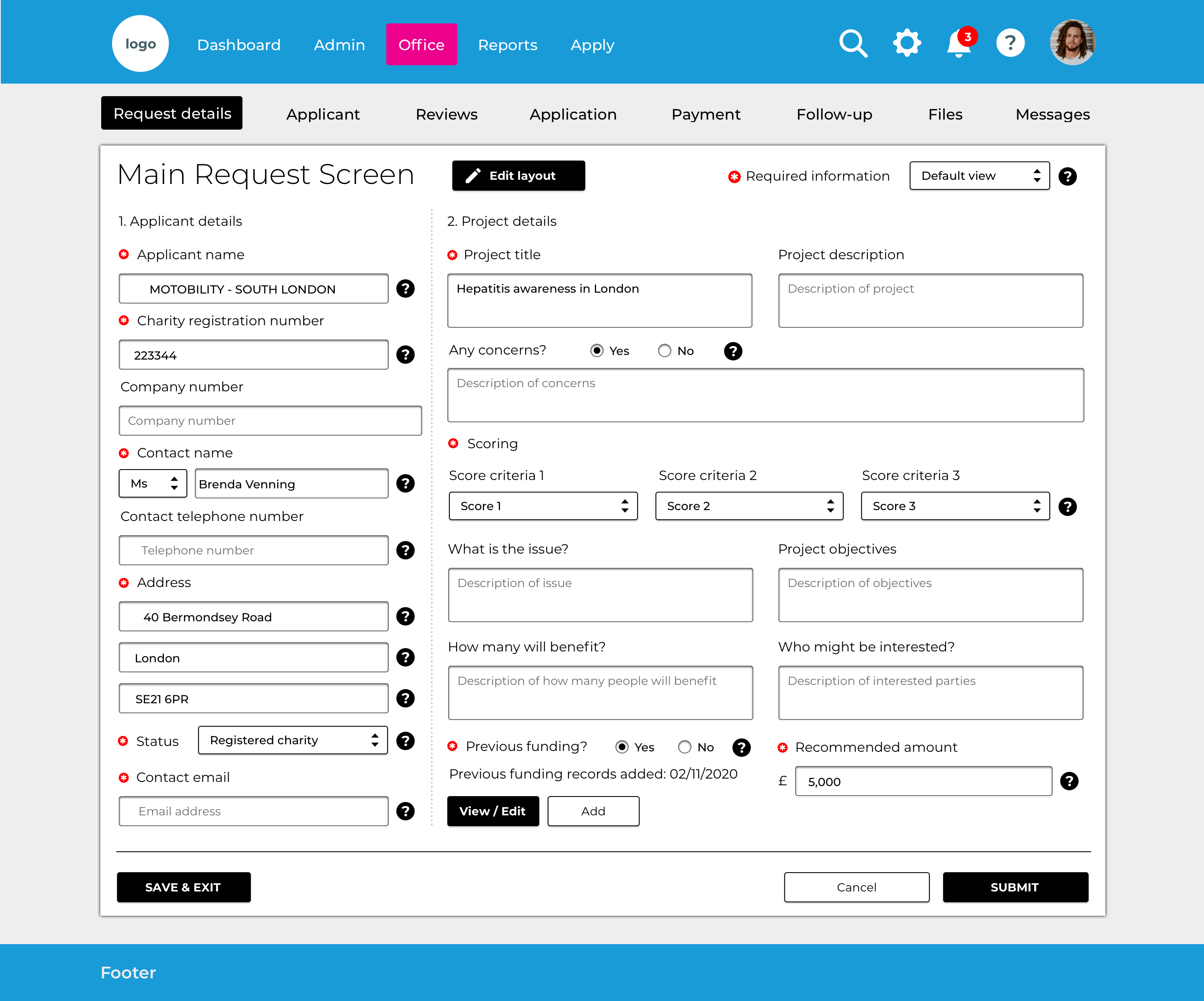Open the user profile avatar
The height and width of the screenshot is (1001, 1204).
coord(1072,43)
